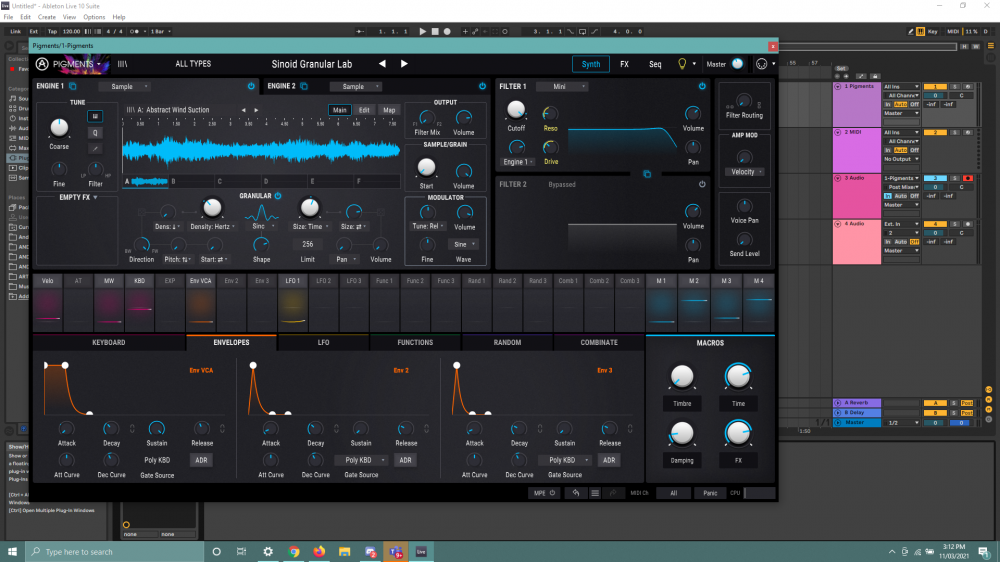The height and width of the screenshot is (562, 1000).
Task: Select previous sample arrow next to Abstract Wind Suction
Action: 243,110
